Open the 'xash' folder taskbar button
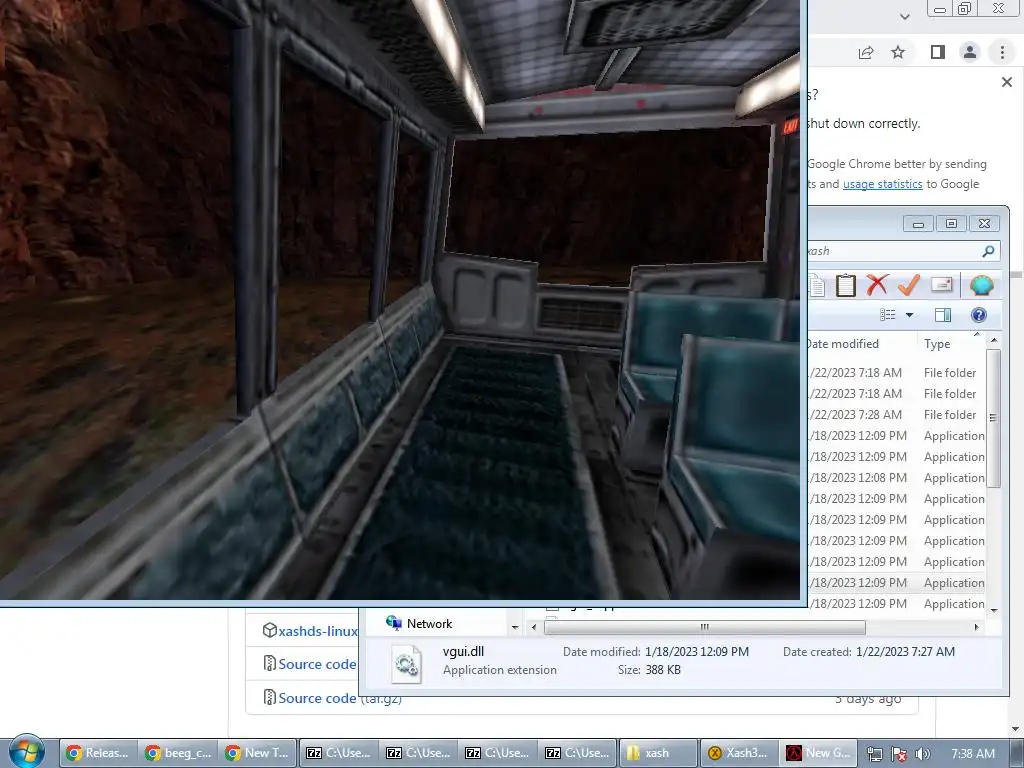Screen dimensions: 1024x768 (656, 753)
